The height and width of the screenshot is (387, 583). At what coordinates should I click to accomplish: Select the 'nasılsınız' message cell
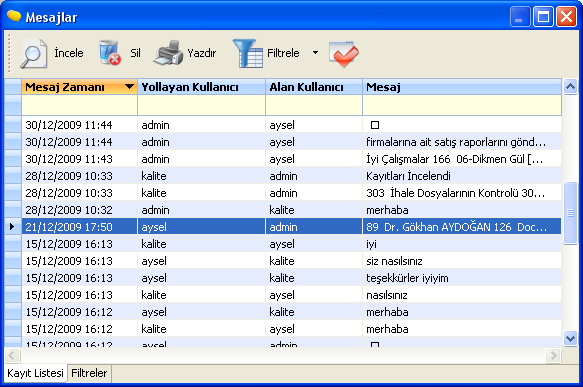[462, 295]
